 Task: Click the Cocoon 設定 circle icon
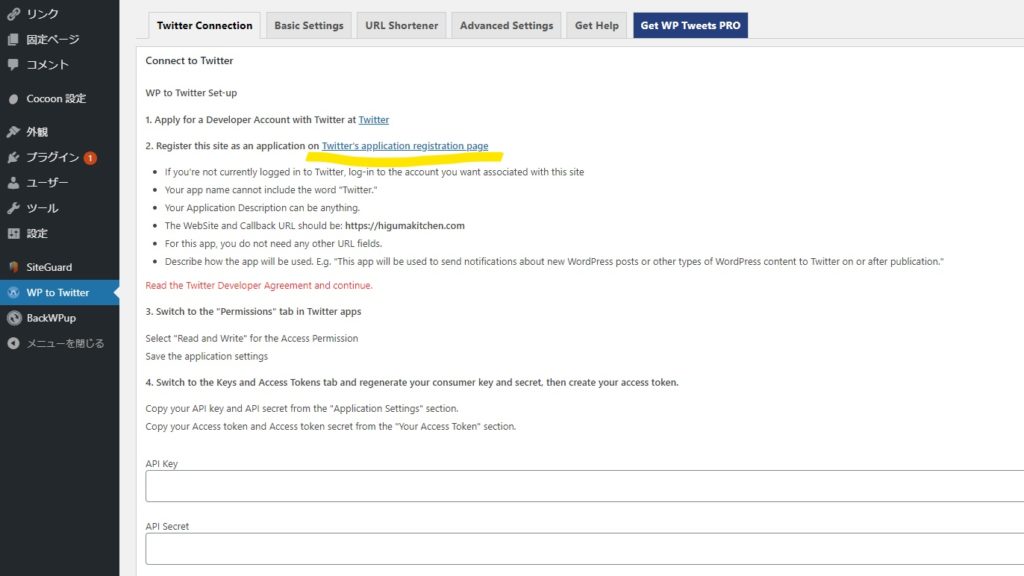click(x=13, y=99)
